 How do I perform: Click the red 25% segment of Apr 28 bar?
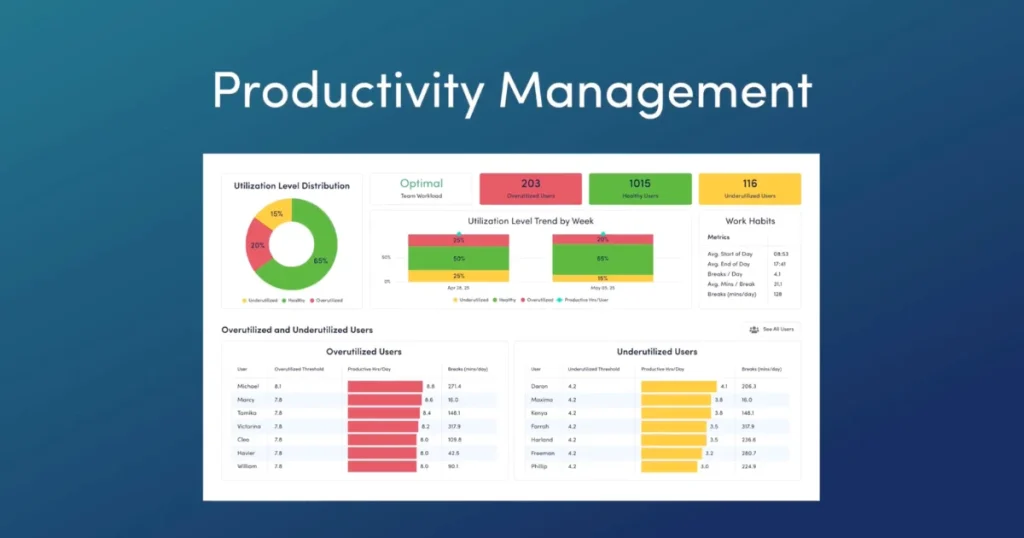[x=458, y=240]
